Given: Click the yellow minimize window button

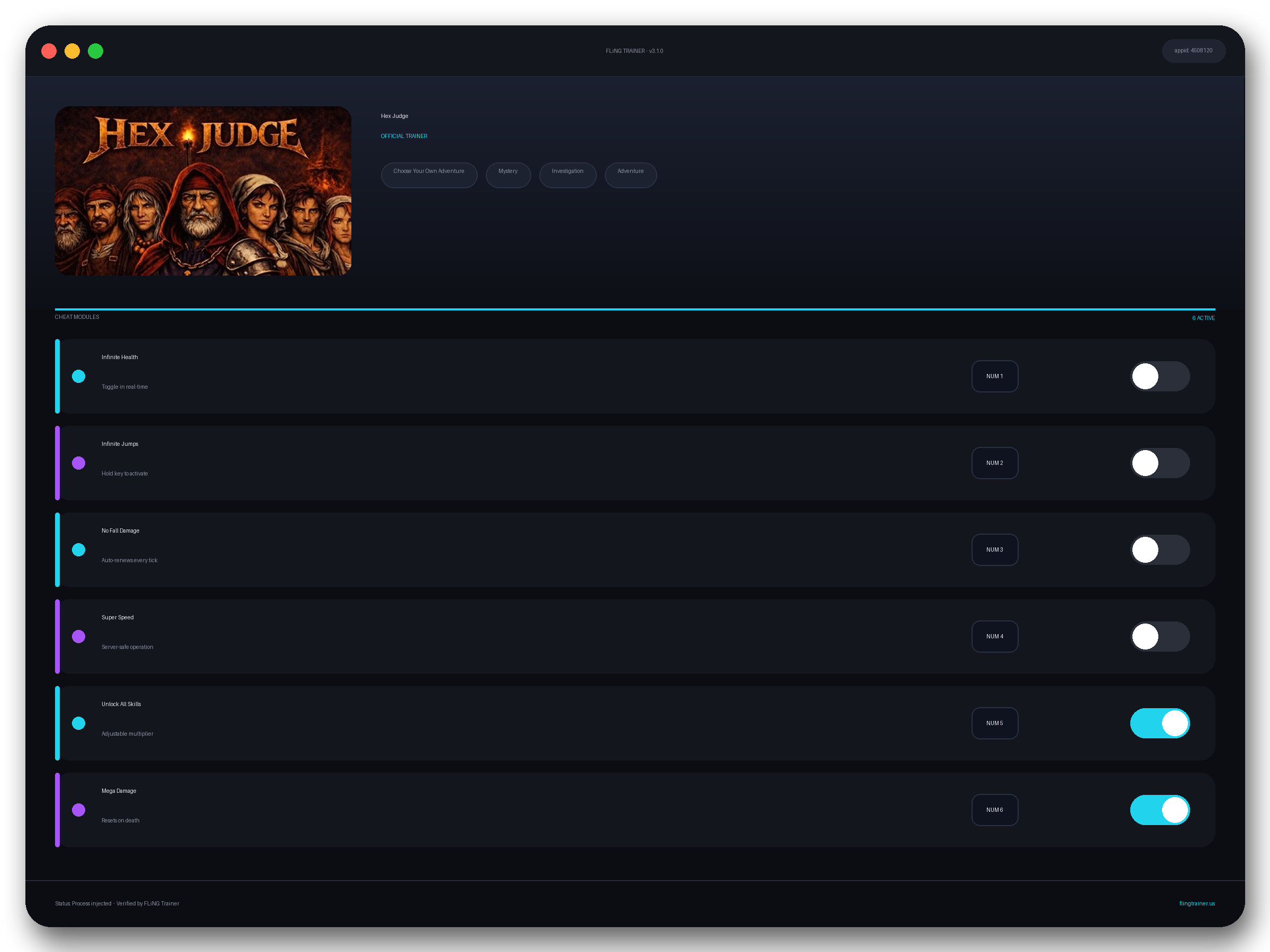Looking at the screenshot, I should click(x=72, y=51).
